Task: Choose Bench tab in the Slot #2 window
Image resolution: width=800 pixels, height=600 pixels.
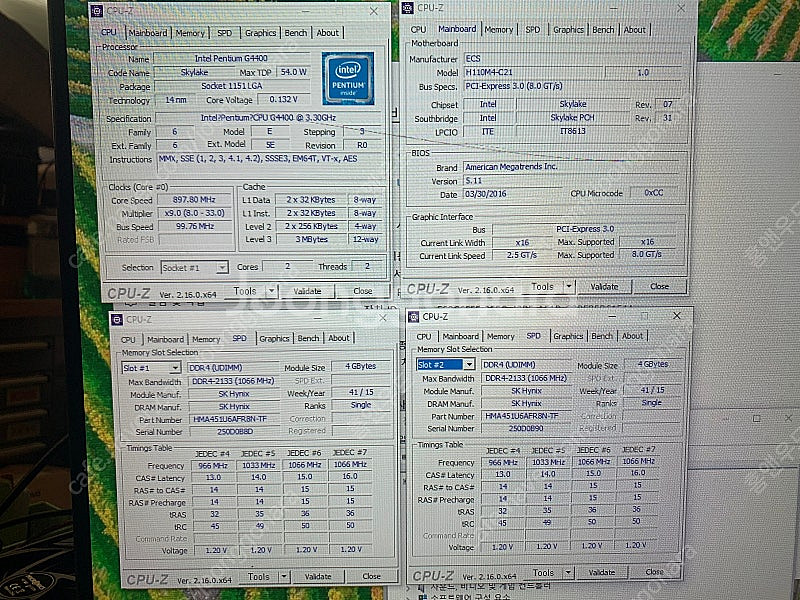Action: point(602,336)
